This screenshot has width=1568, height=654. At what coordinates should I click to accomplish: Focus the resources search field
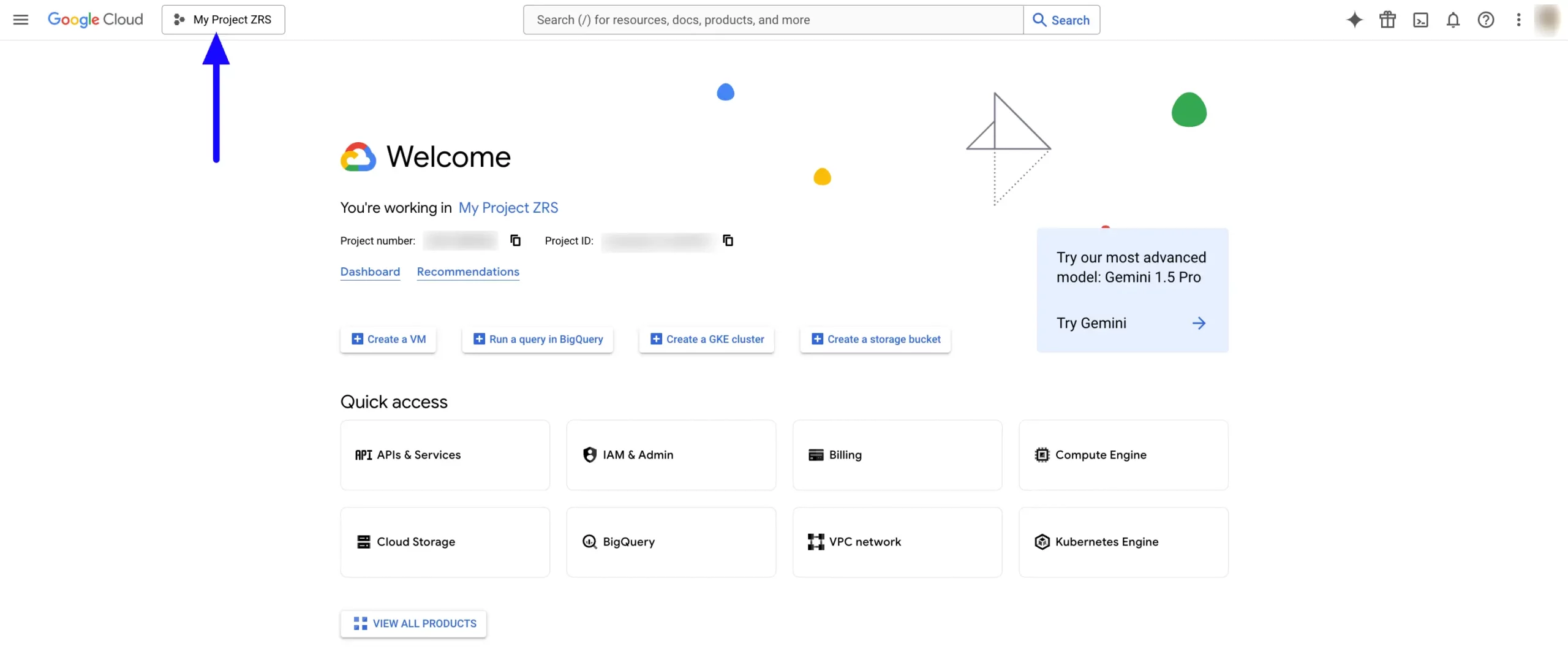pyautogui.click(x=773, y=20)
